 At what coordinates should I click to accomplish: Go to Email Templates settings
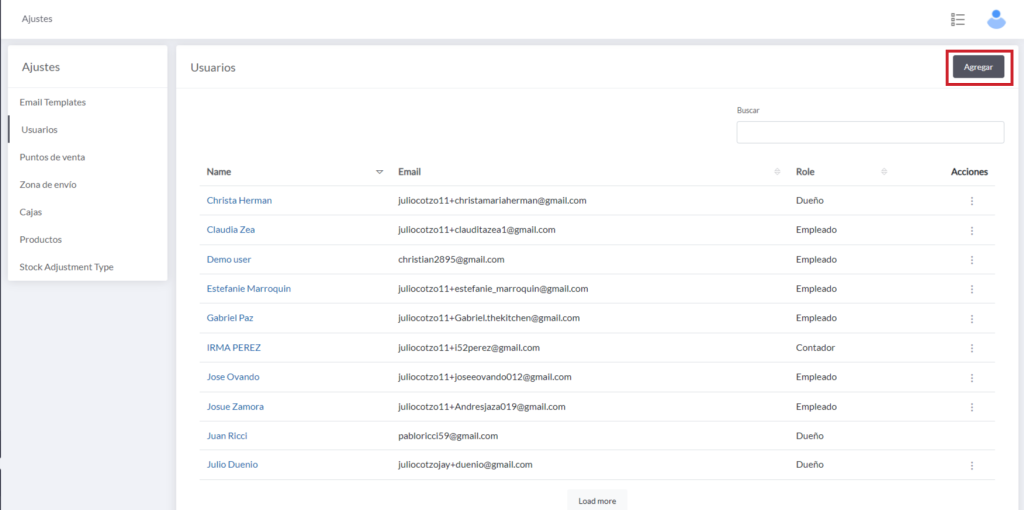[53, 102]
